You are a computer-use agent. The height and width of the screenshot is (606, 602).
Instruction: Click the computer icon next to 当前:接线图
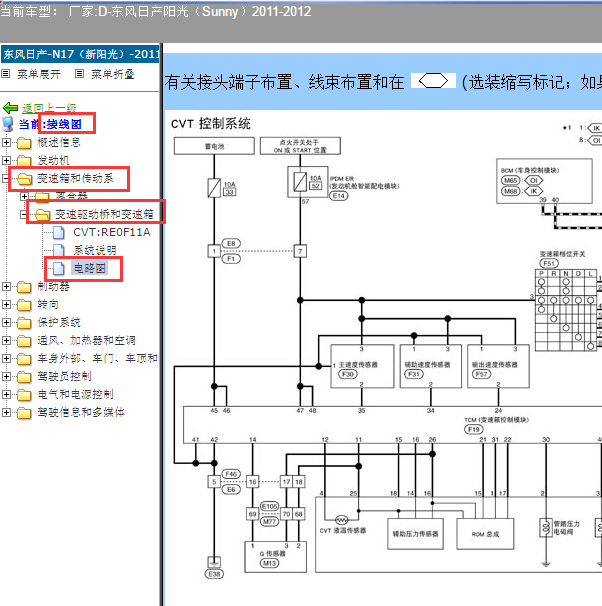pos(8,124)
